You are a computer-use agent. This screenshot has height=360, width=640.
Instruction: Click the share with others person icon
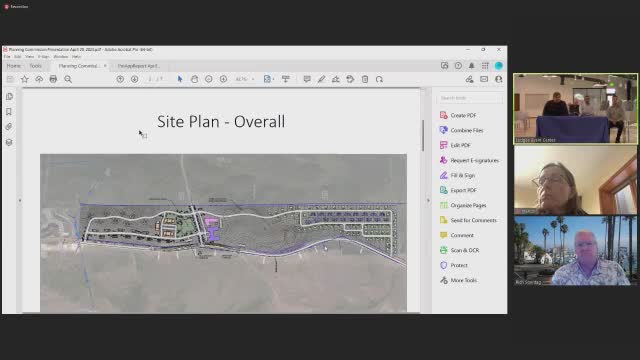pos(498,79)
